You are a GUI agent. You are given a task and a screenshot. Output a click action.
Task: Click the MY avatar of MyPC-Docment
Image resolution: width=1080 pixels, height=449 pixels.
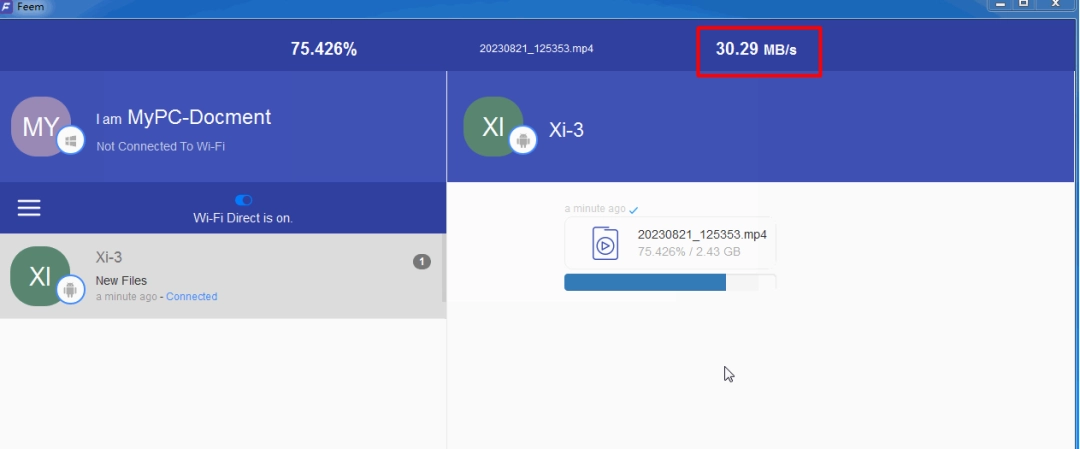[41, 127]
